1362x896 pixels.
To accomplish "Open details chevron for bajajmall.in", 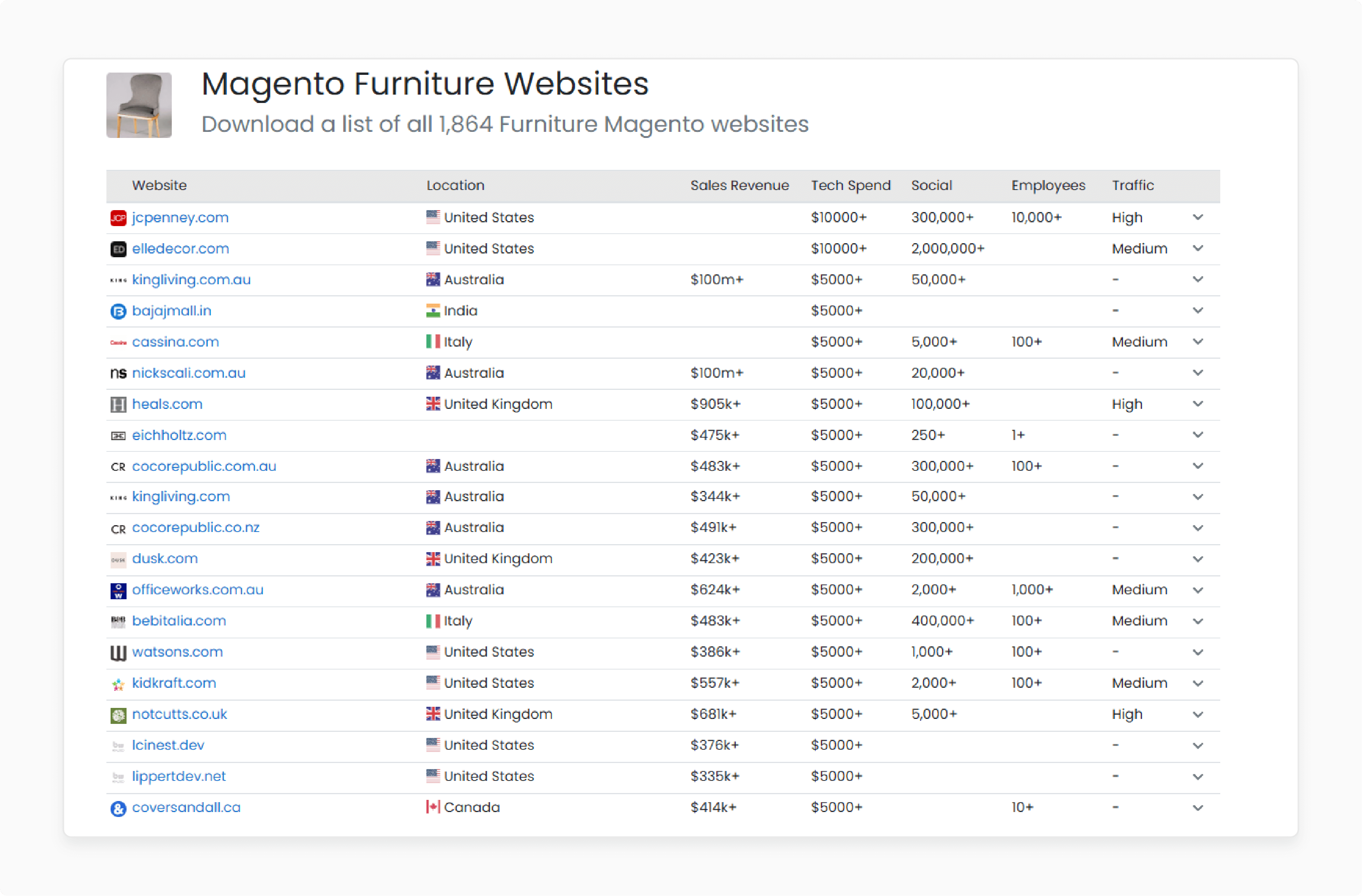I will pyautogui.click(x=1197, y=311).
